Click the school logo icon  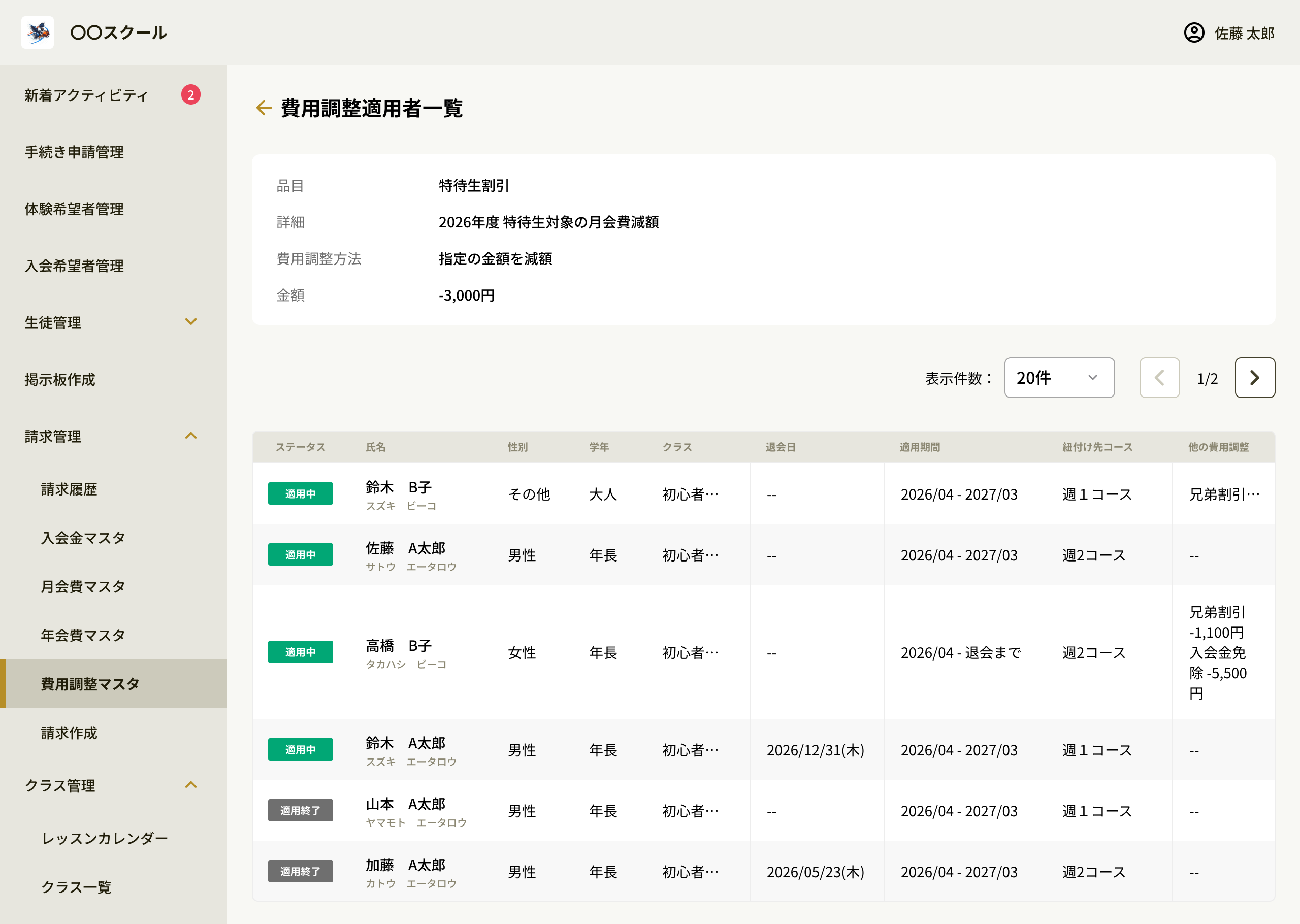38,32
